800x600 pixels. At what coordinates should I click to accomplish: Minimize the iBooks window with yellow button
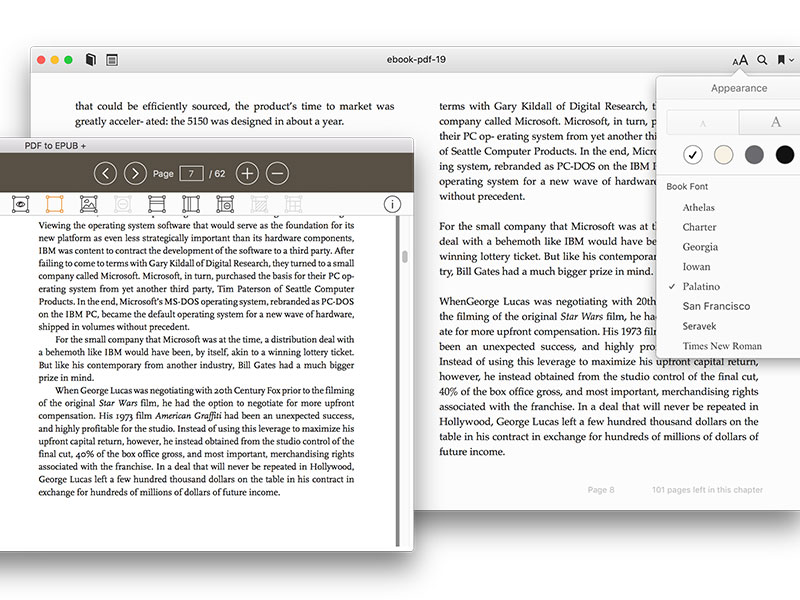(55, 60)
